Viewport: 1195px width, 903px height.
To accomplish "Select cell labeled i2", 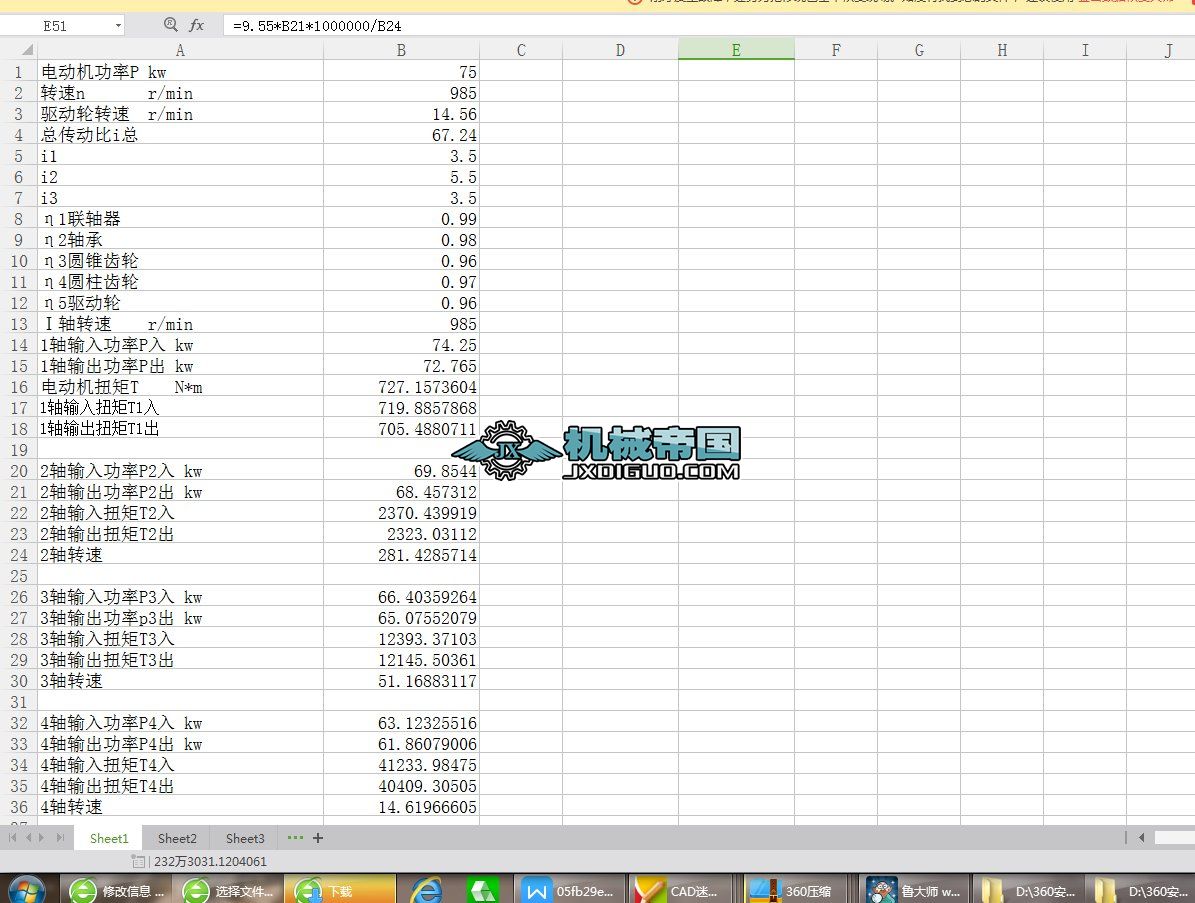I will coord(181,177).
